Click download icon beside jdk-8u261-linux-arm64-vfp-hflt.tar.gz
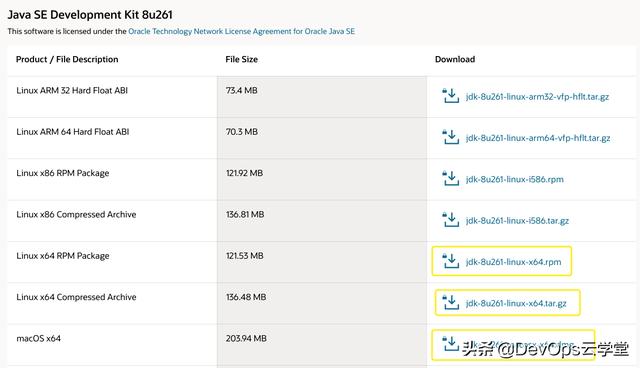The image size is (640, 368). pyautogui.click(x=451, y=137)
